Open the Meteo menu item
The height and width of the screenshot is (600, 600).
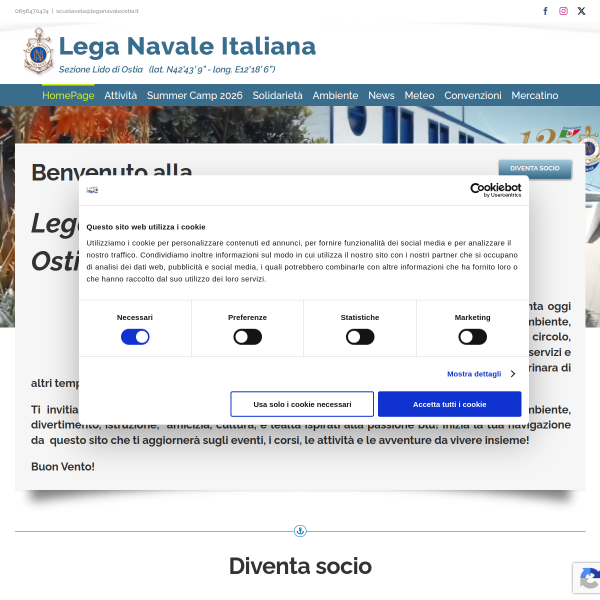[x=419, y=95]
